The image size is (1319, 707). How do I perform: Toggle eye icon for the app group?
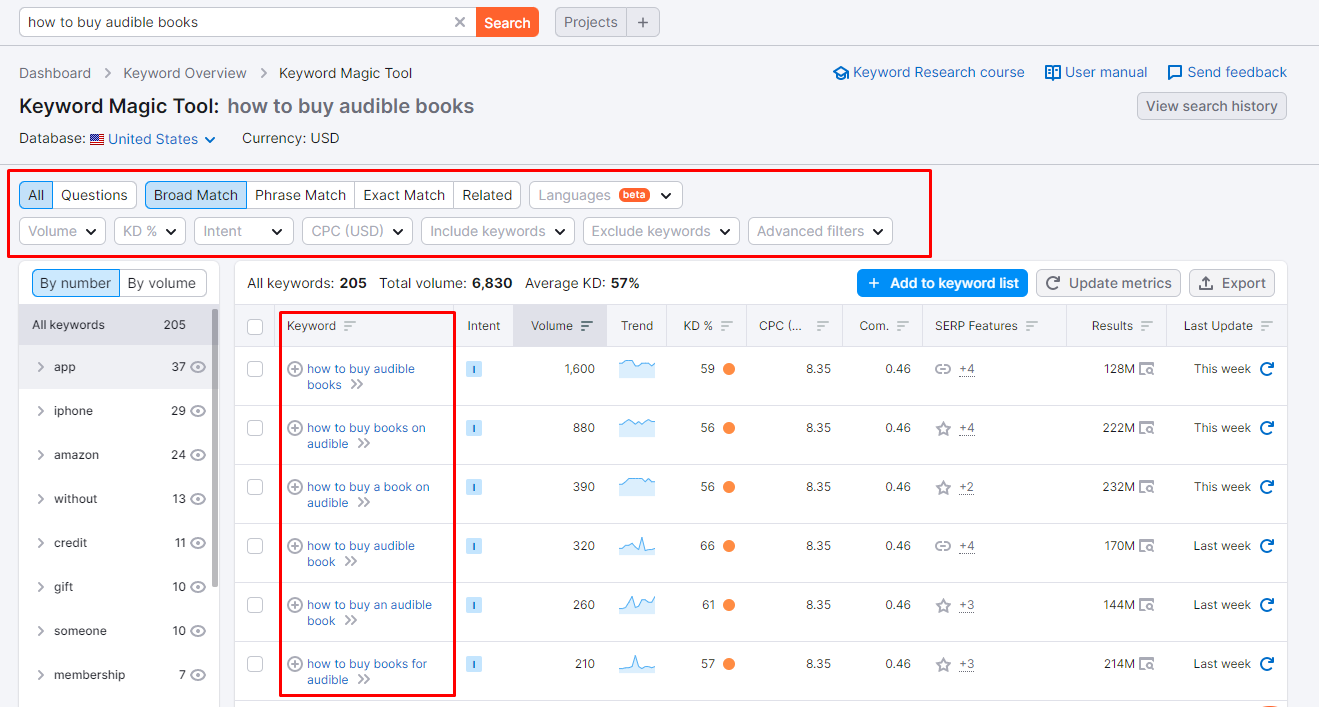coord(198,367)
